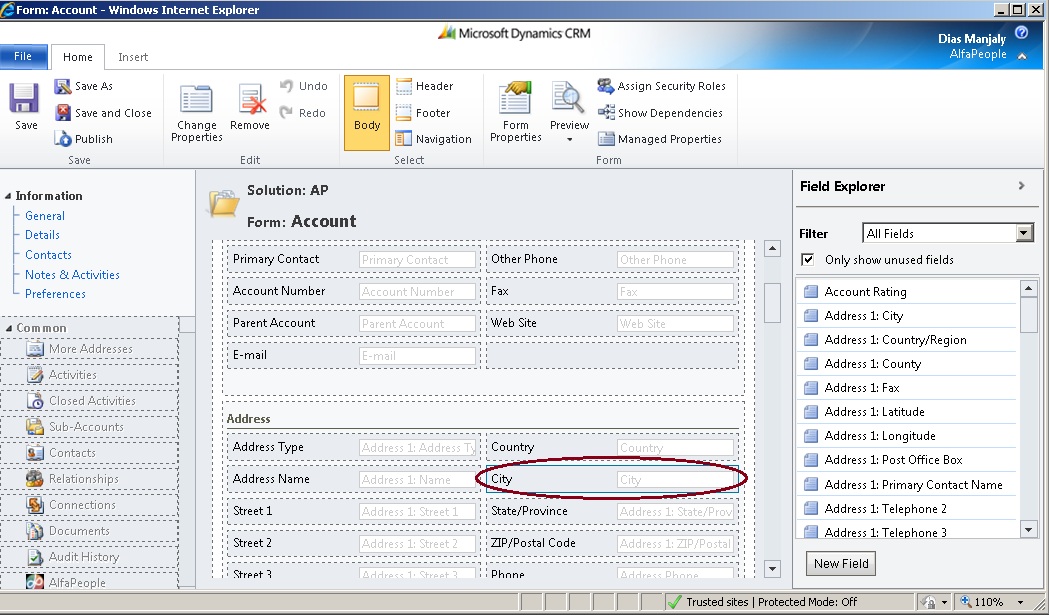This screenshot has height=615, width=1049.
Task: Select Address 1: Telephone 2 field
Action: tap(908, 509)
